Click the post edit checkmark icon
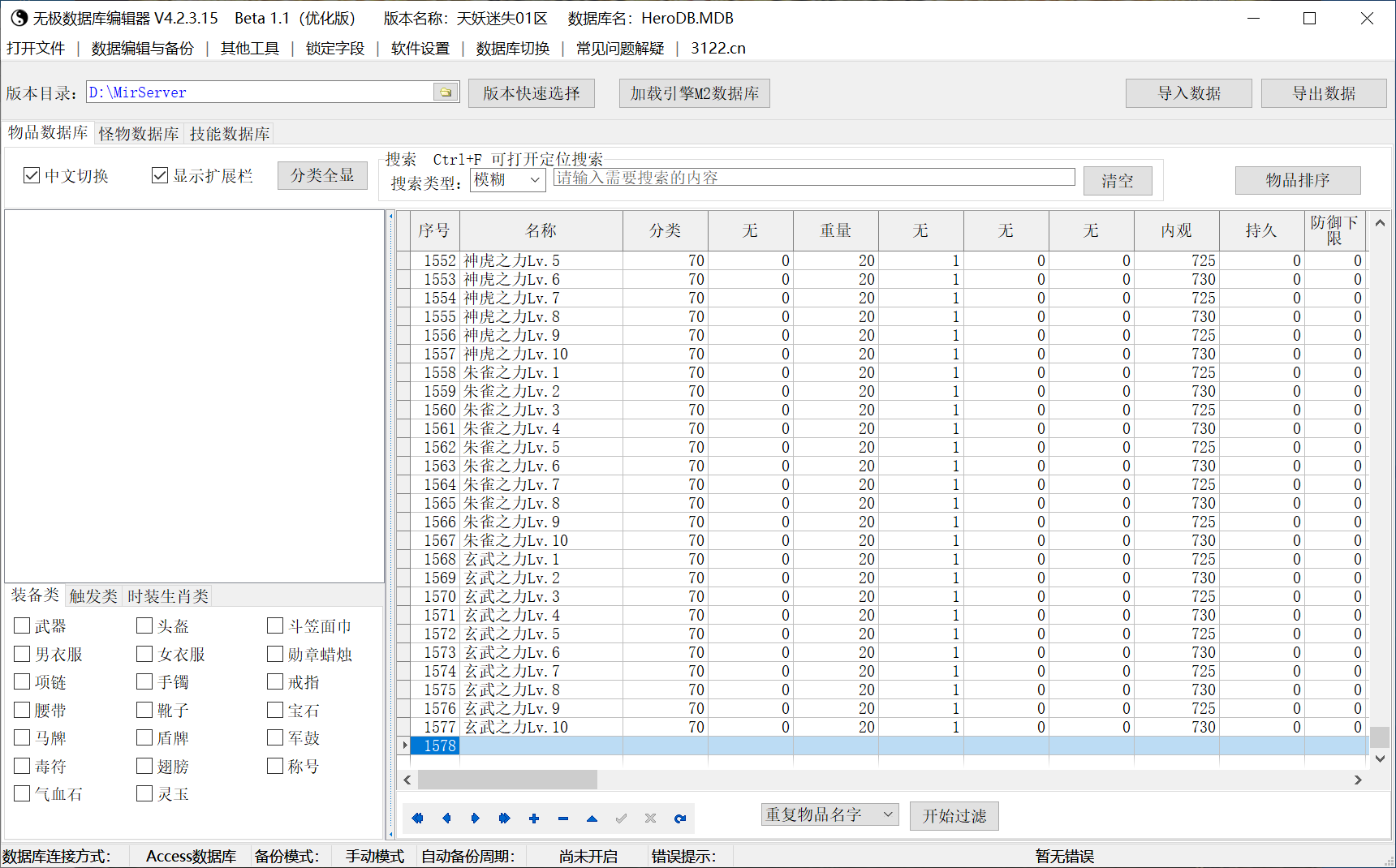The image size is (1396, 868). pos(622,819)
